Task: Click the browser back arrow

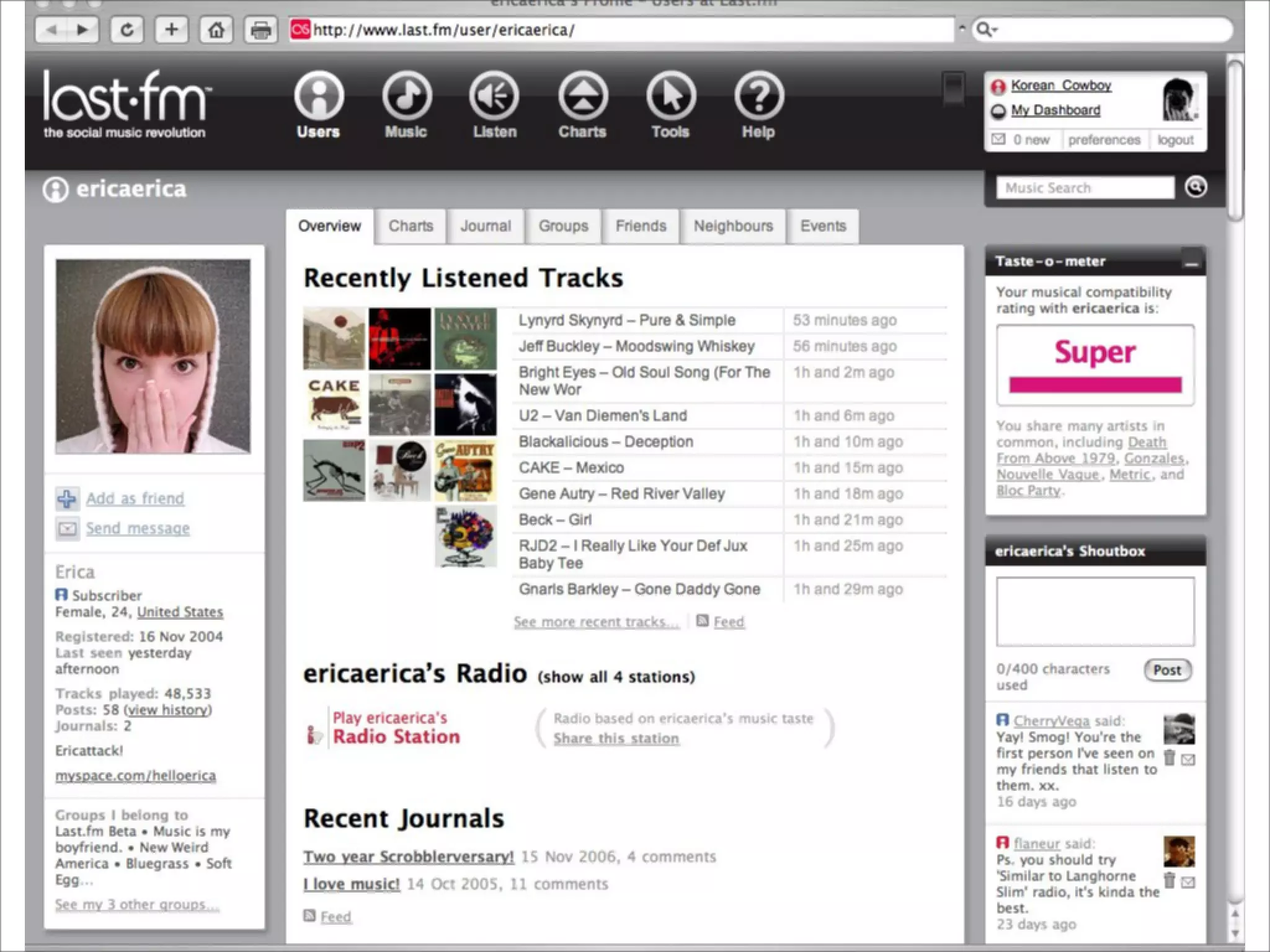Action: pyautogui.click(x=51, y=30)
